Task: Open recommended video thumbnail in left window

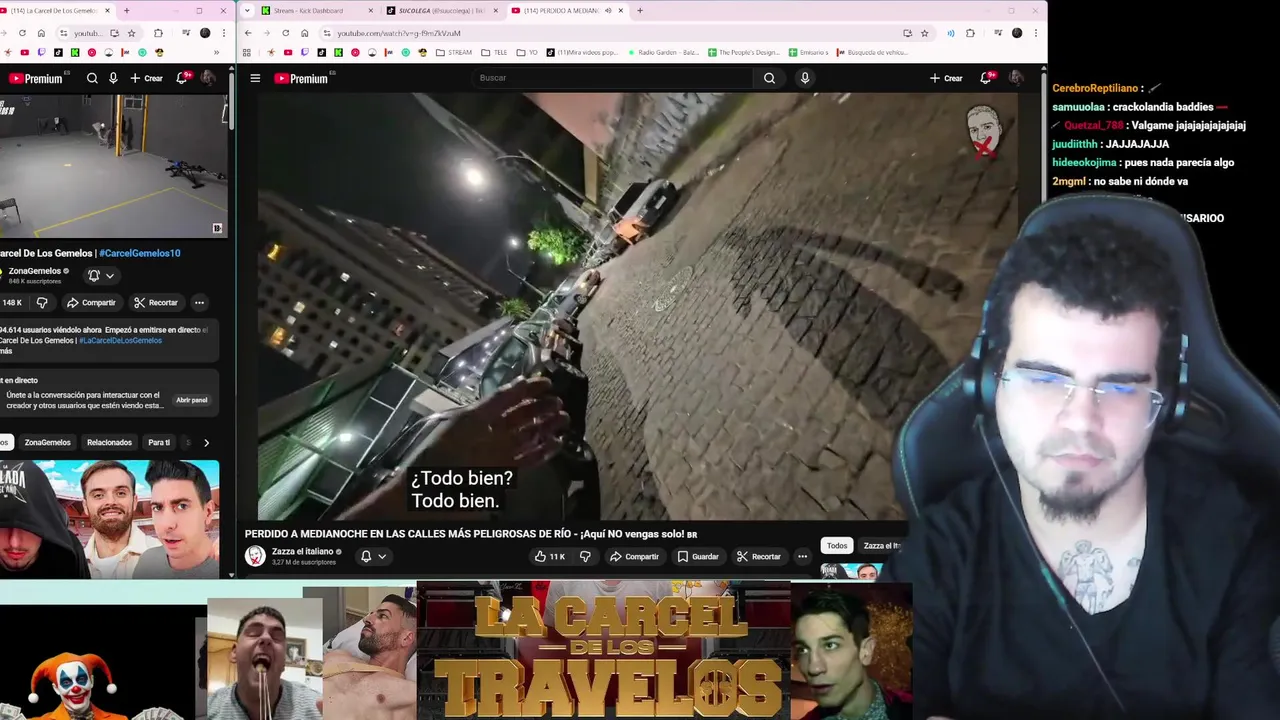Action: [x=109, y=518]
